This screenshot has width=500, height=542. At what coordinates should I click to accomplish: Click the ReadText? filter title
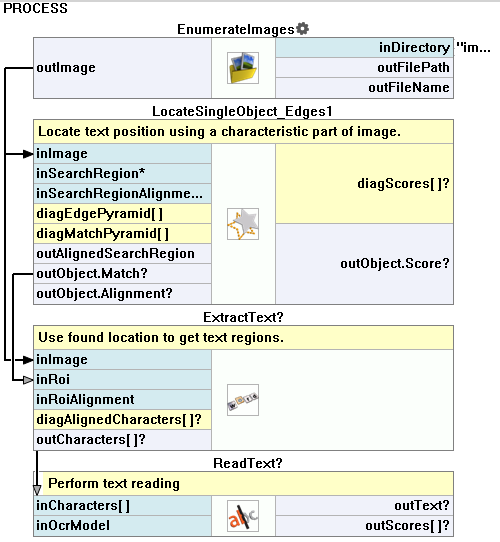(x=248, y=463)
